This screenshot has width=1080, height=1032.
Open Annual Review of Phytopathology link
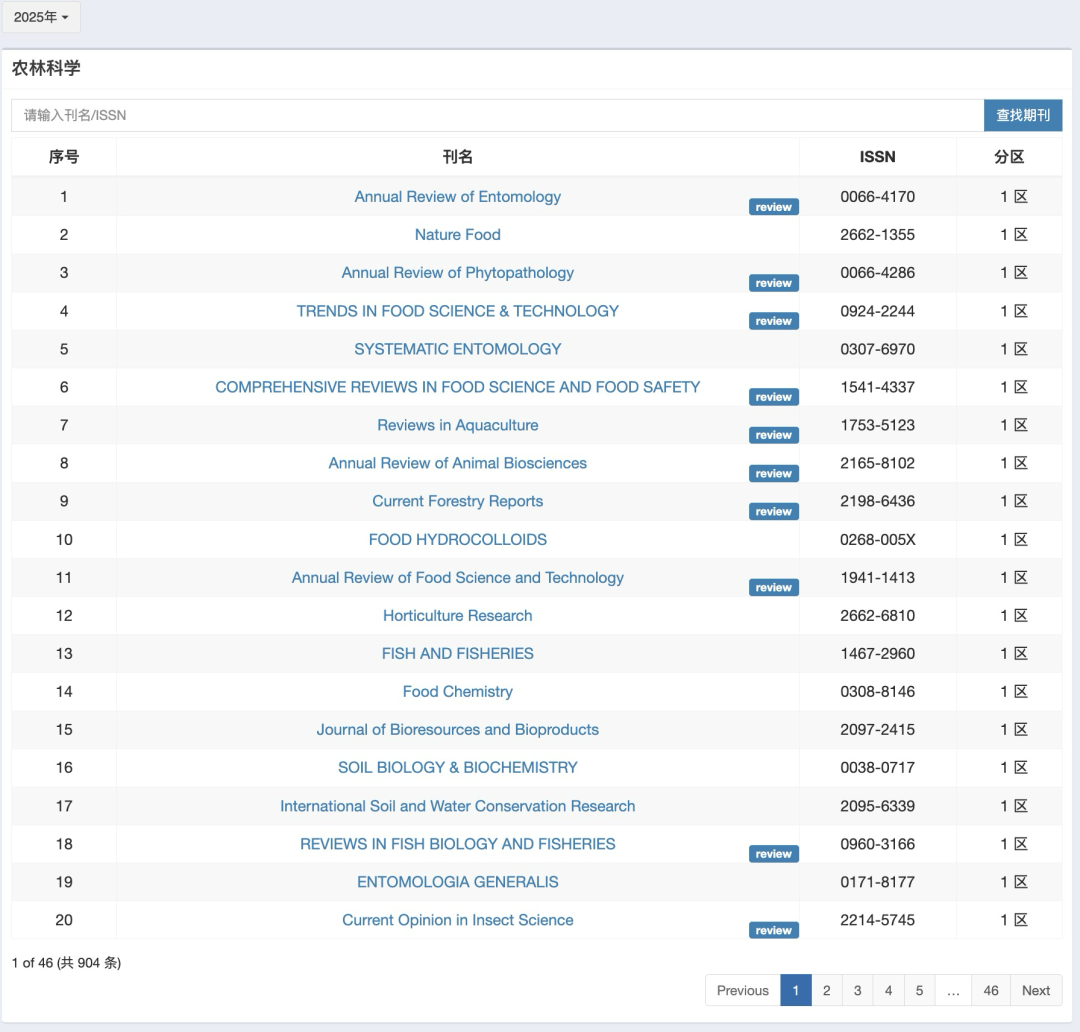(457, 273)
